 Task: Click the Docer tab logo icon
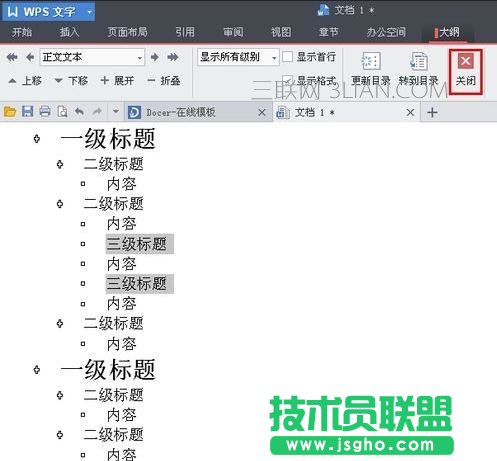134,112
